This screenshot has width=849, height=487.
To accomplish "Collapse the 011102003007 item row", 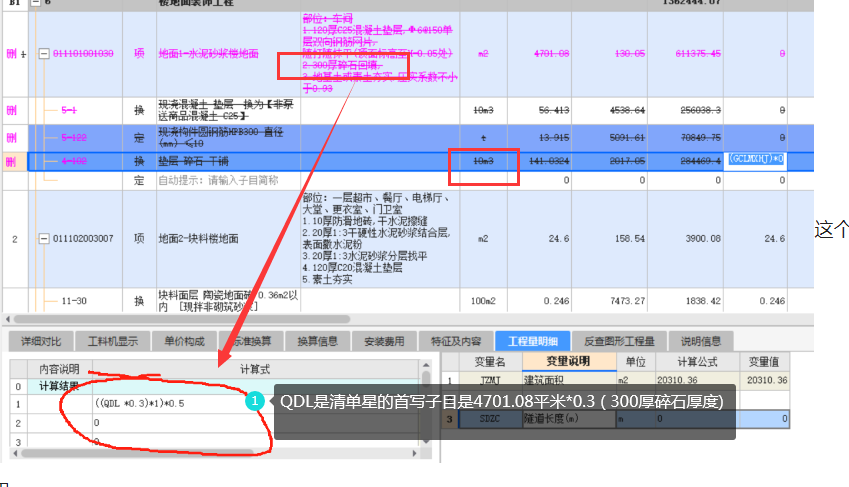I will point(44,238).
